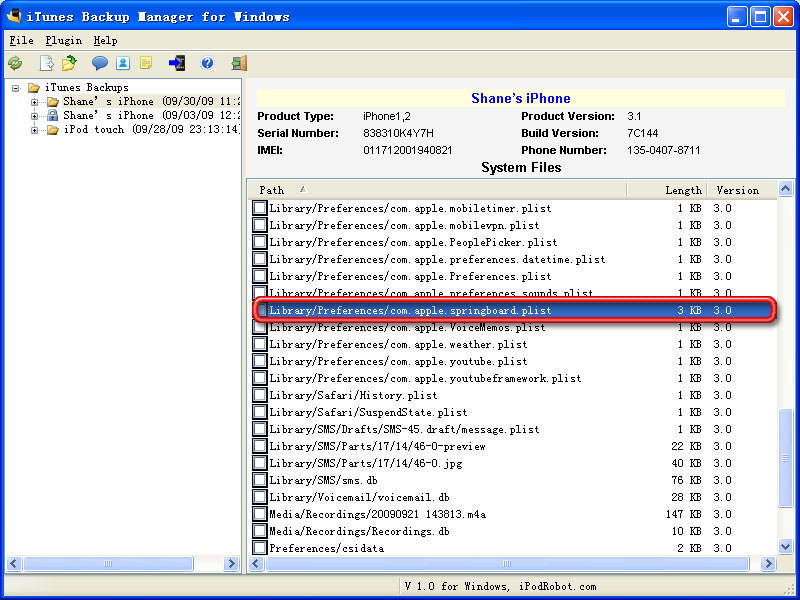Select the com.apple.VoiceMemos.plist row

click(514, 327)
